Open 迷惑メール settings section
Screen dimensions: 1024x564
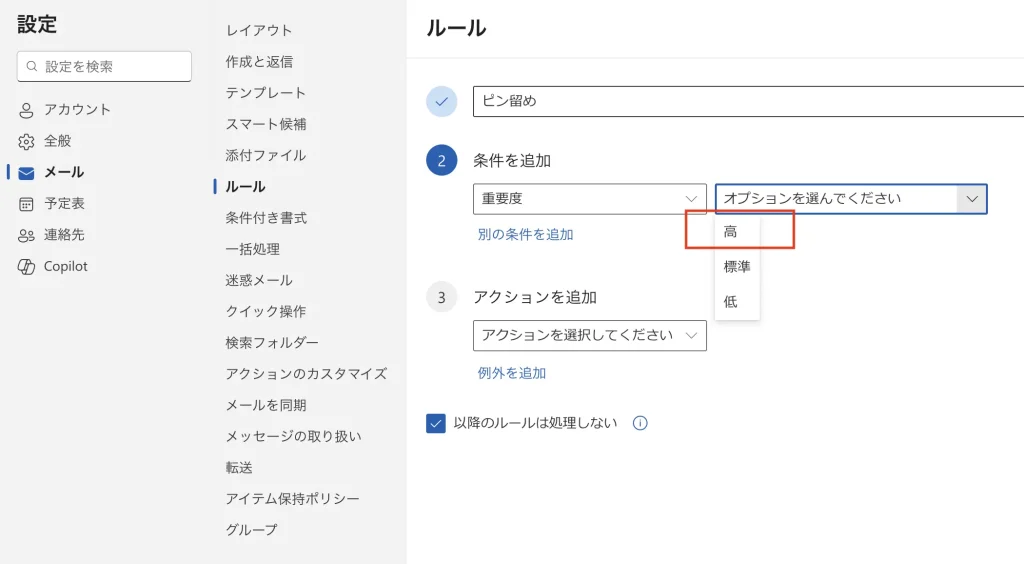[x=259, y=280]
